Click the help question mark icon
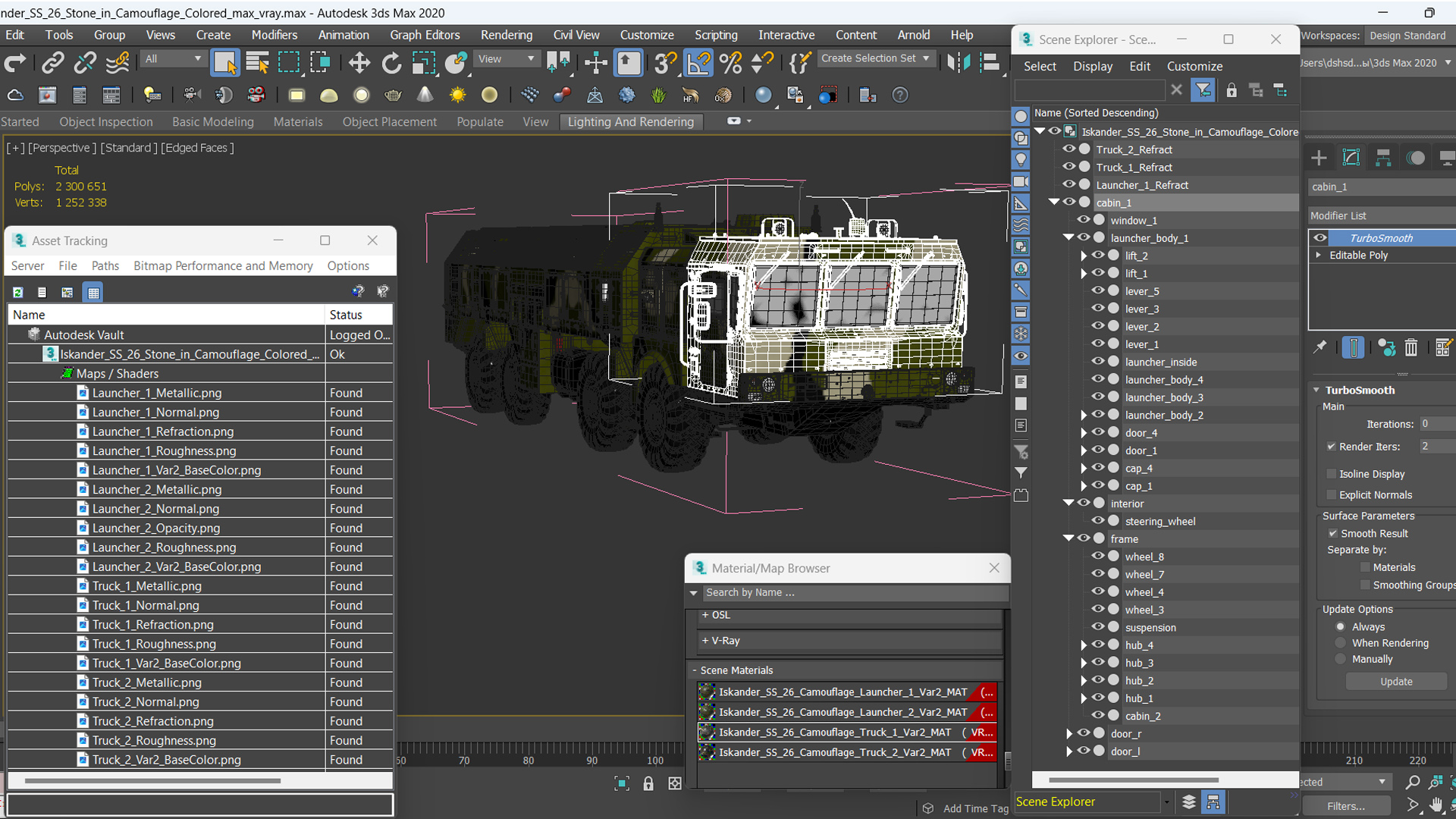 [x=900, y=96]
